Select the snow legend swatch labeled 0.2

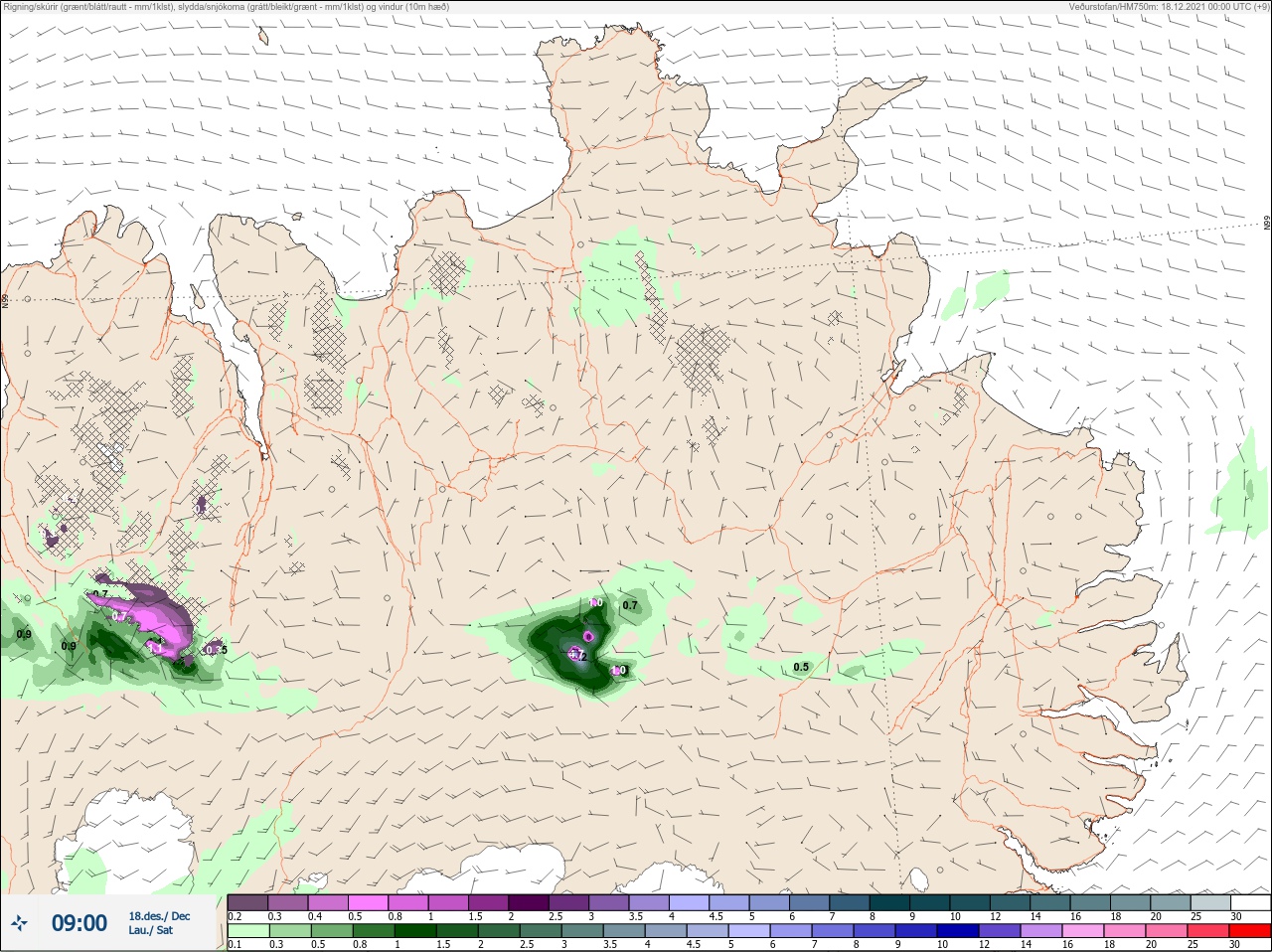click(247, 902)
